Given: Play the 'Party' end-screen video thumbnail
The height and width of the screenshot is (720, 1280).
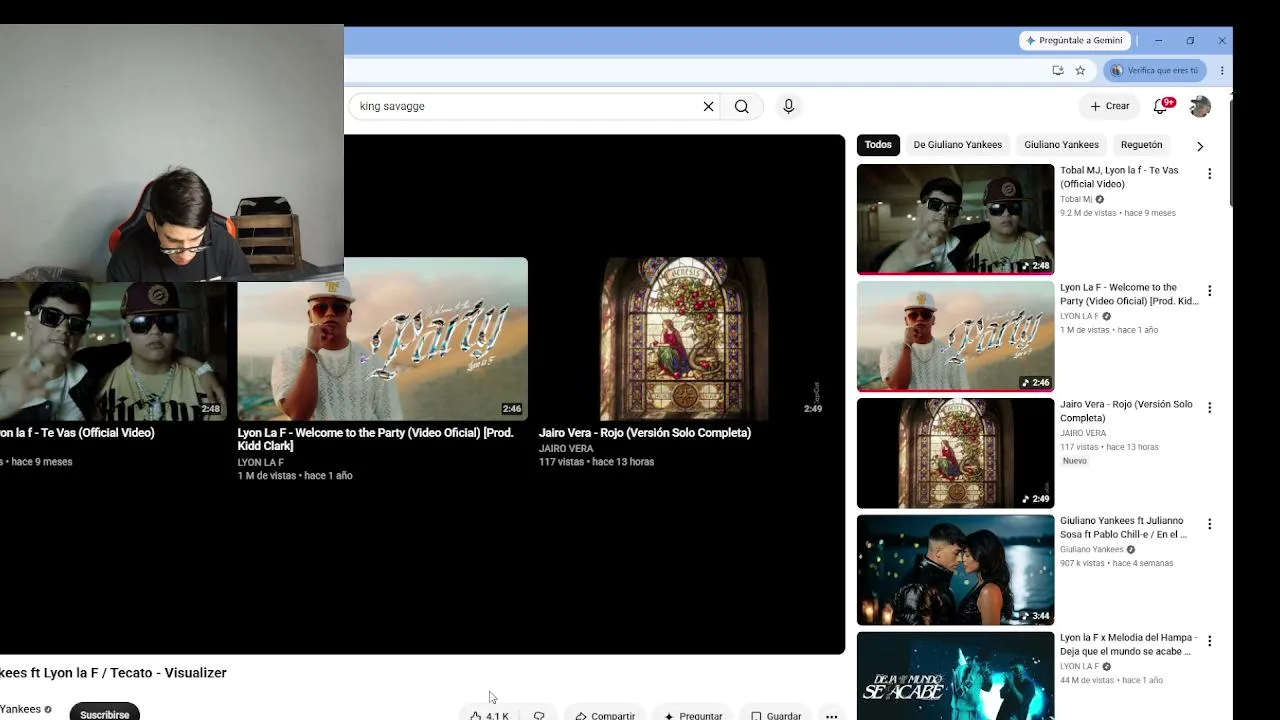Looking at the screenshot, I should pyautogui.click(x=382, y=339).
